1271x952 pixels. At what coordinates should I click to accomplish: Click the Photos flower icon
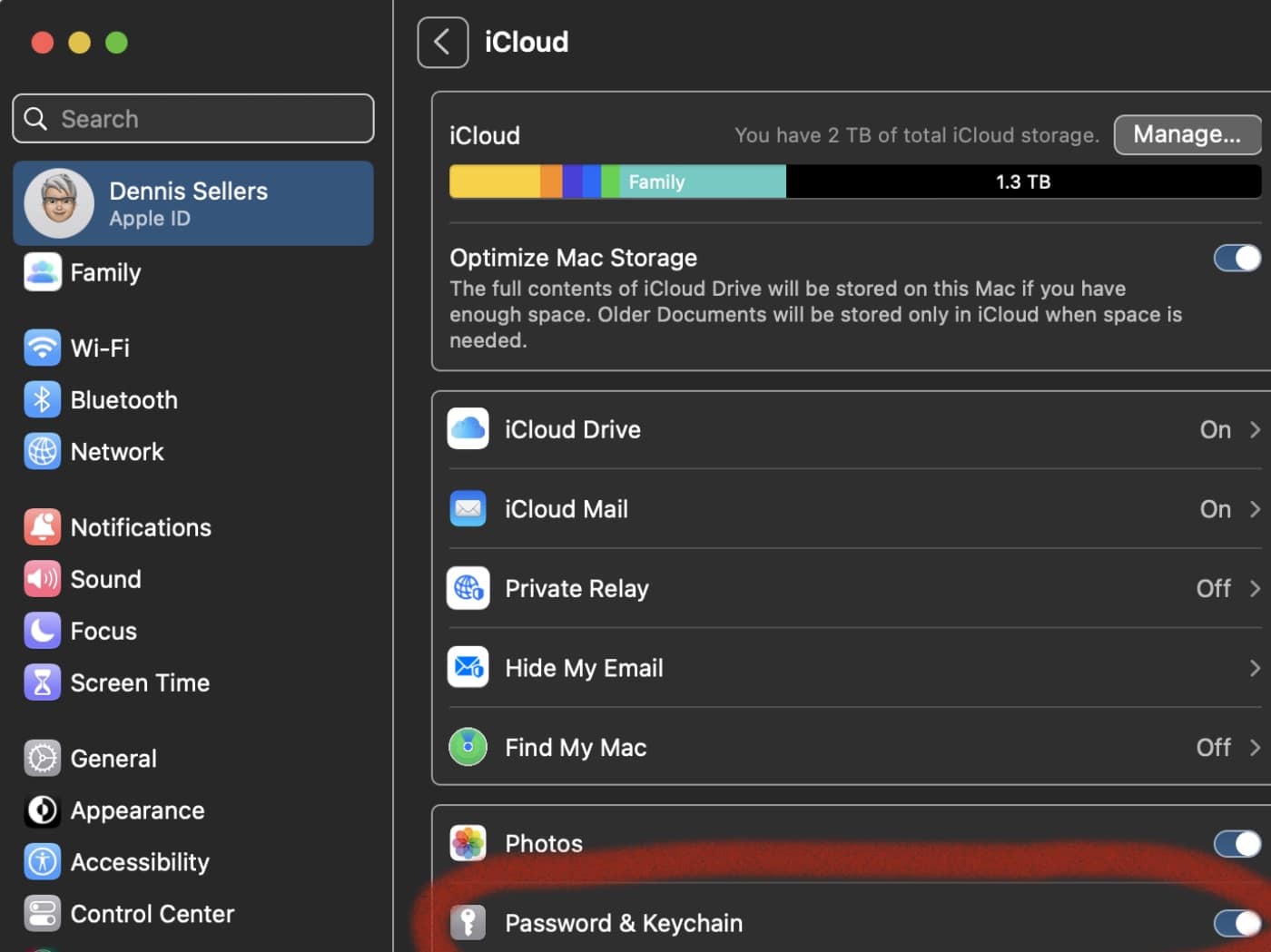tap(468, 843)
